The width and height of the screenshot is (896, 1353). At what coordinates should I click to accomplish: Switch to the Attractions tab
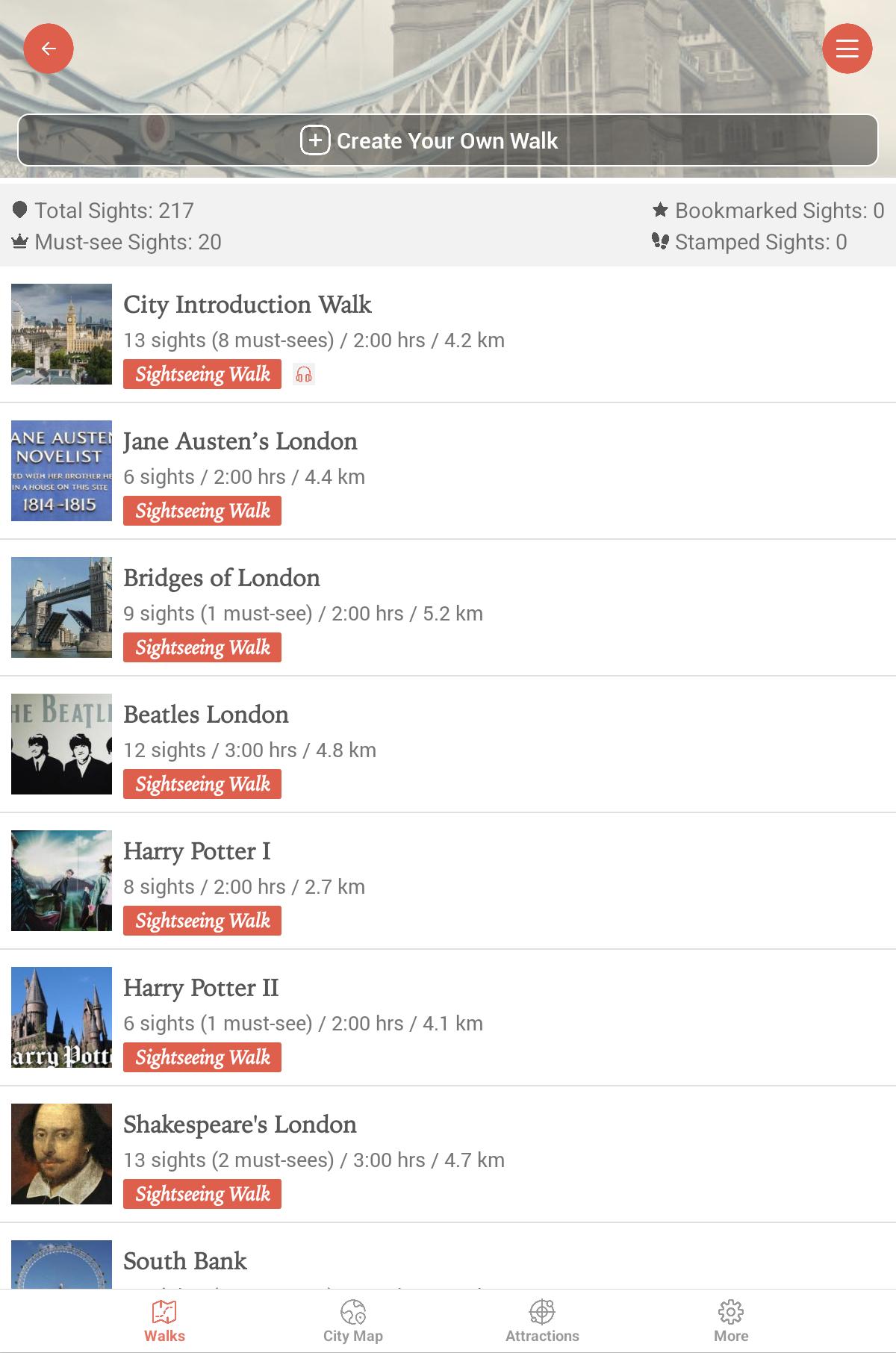tap(542, 1321)
